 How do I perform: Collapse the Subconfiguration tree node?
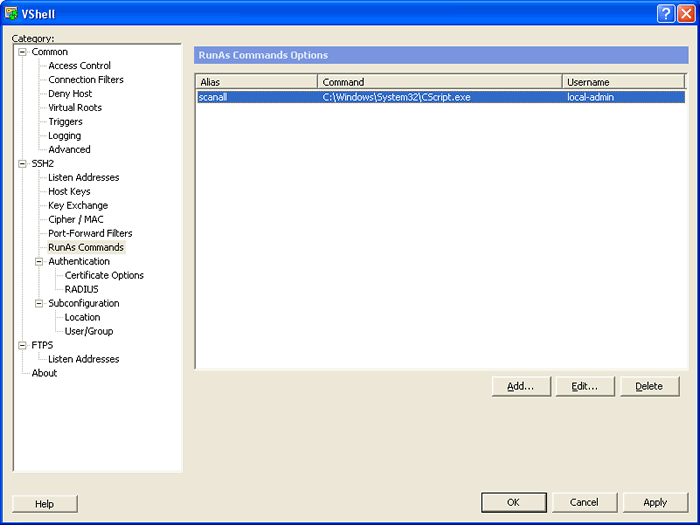pos(39,304)
